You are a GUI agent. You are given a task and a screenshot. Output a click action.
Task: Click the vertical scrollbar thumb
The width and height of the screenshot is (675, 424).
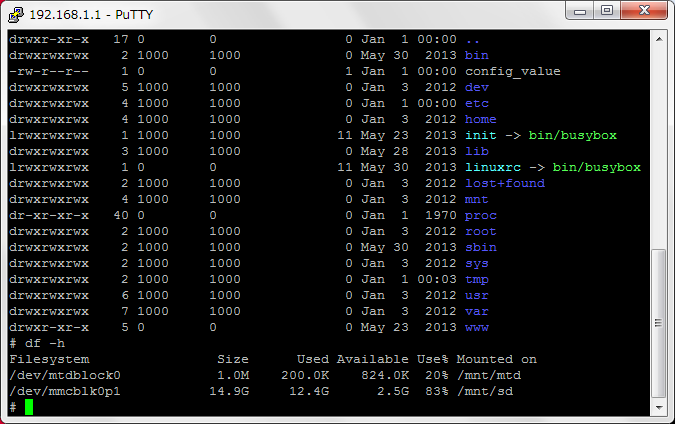click(659, 323)
